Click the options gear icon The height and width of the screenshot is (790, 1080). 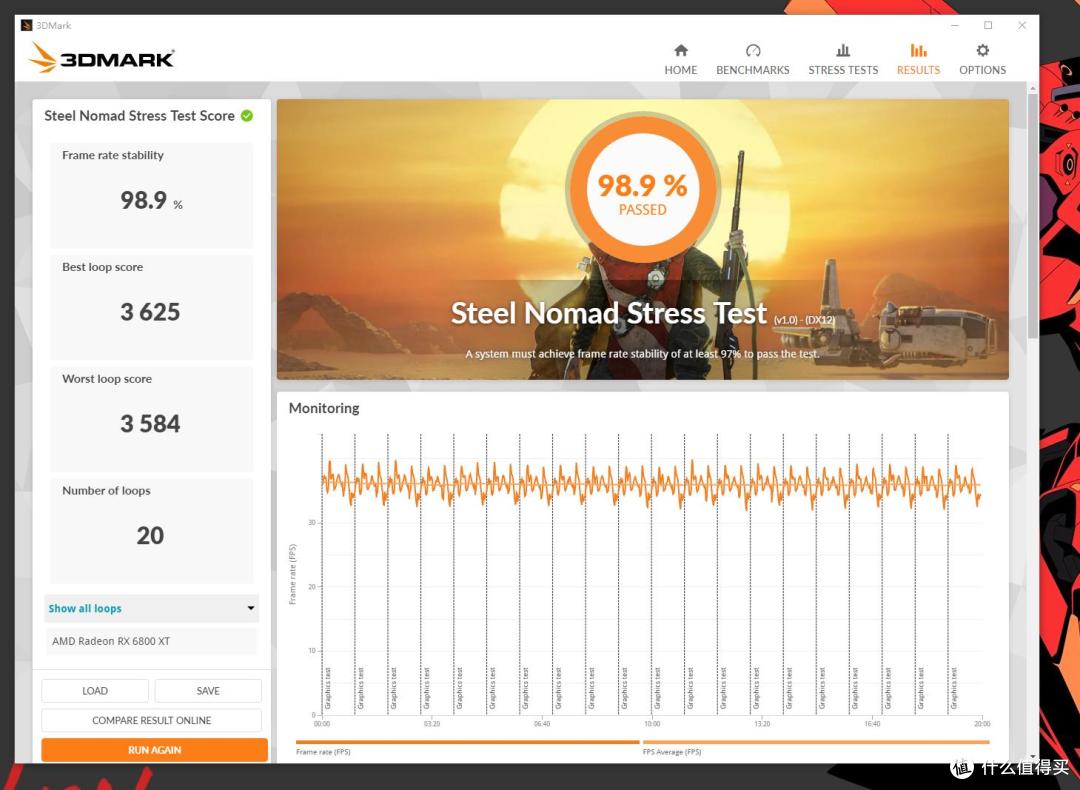point(983,50)
